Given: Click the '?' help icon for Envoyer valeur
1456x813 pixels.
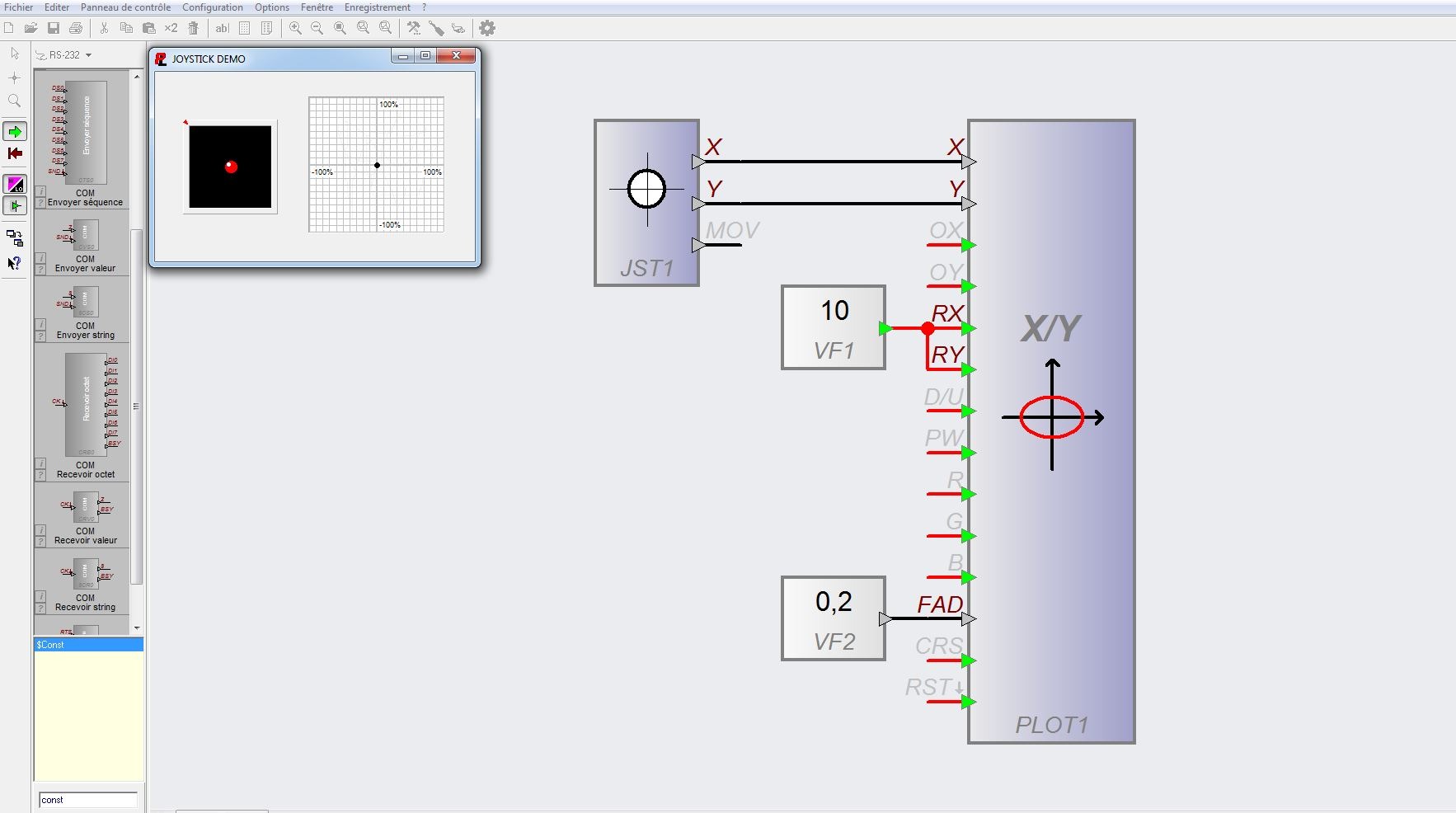Looking at the screenshot, I should (40, 269).
